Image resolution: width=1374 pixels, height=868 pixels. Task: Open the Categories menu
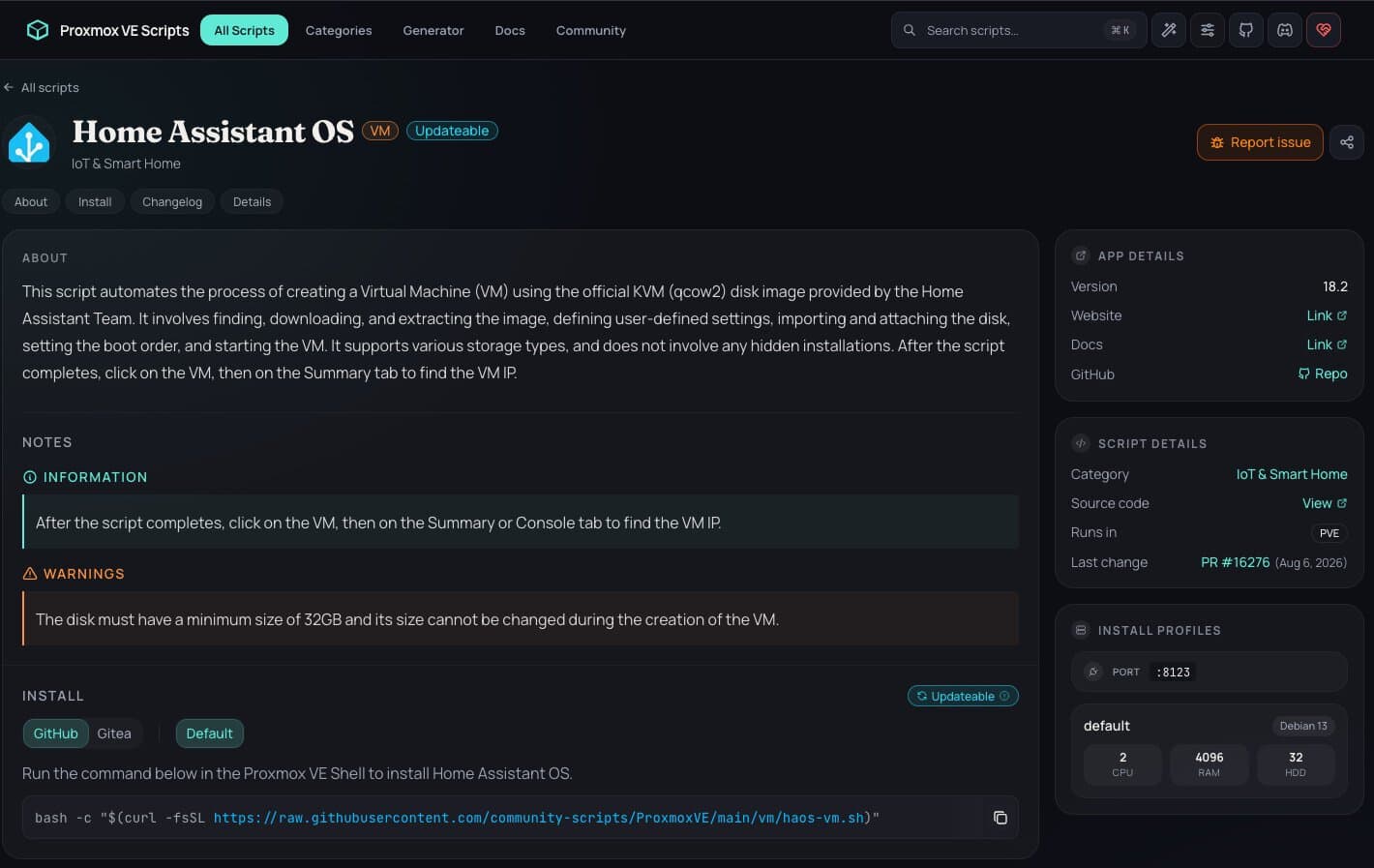tap(339, 30)
